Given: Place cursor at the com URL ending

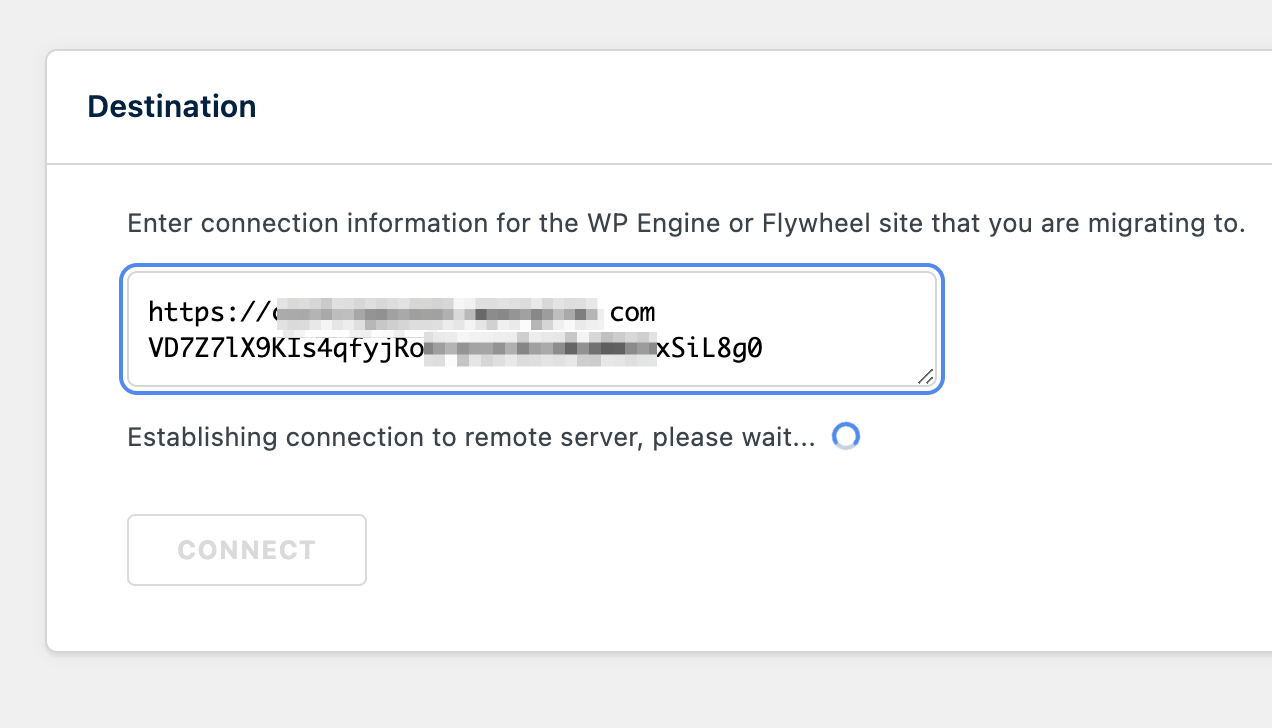Looking at the screenshot, I should click(x=633, y=313).
